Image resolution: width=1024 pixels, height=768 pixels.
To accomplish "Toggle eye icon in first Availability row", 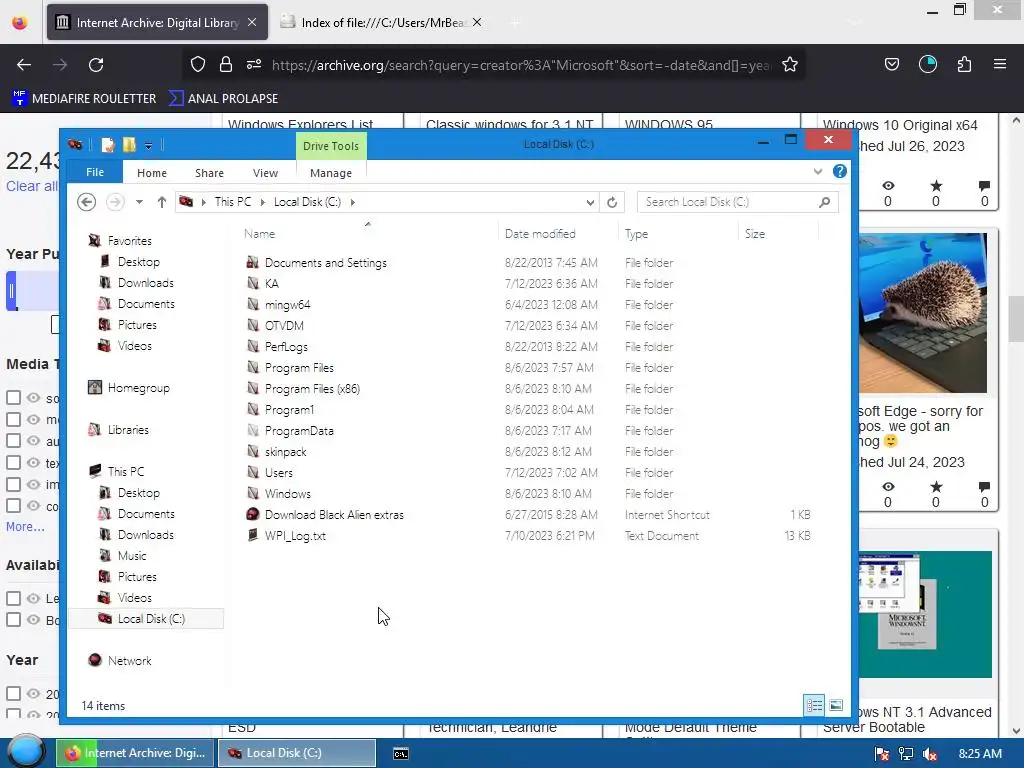I will coord(33,598).
